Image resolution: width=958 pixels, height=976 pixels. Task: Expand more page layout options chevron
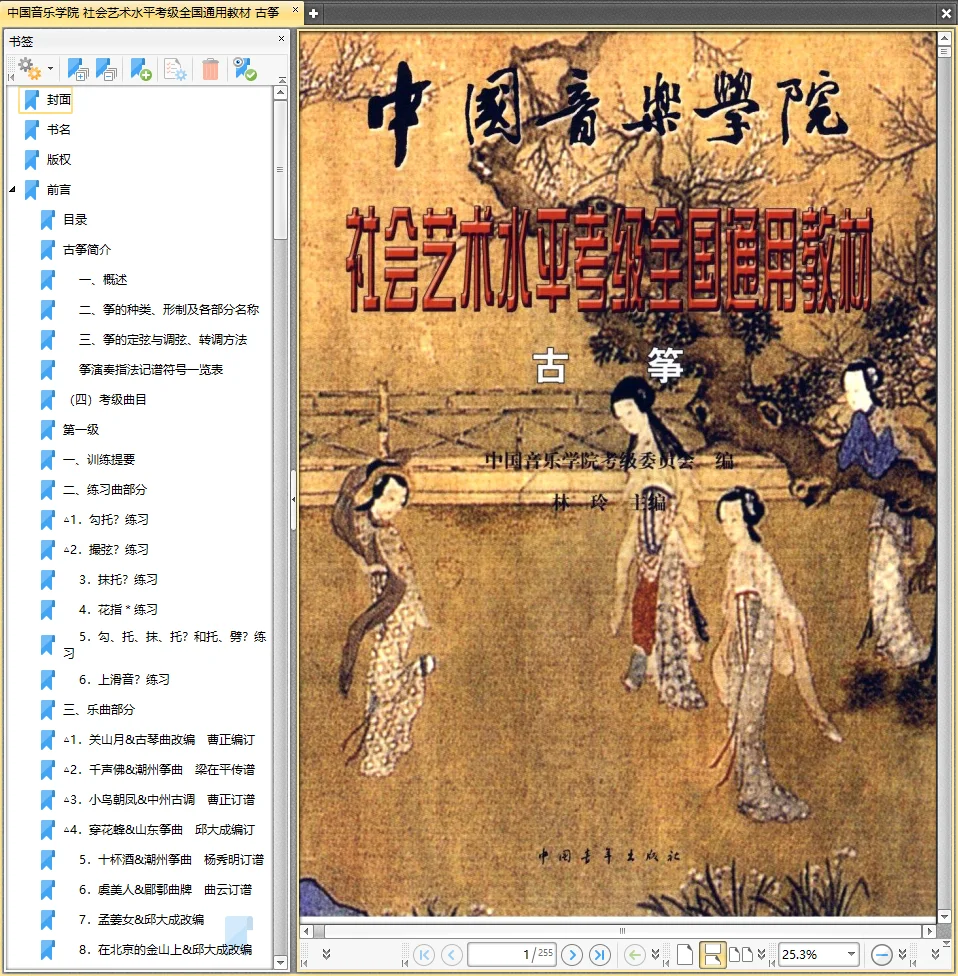tap(761, 954)
